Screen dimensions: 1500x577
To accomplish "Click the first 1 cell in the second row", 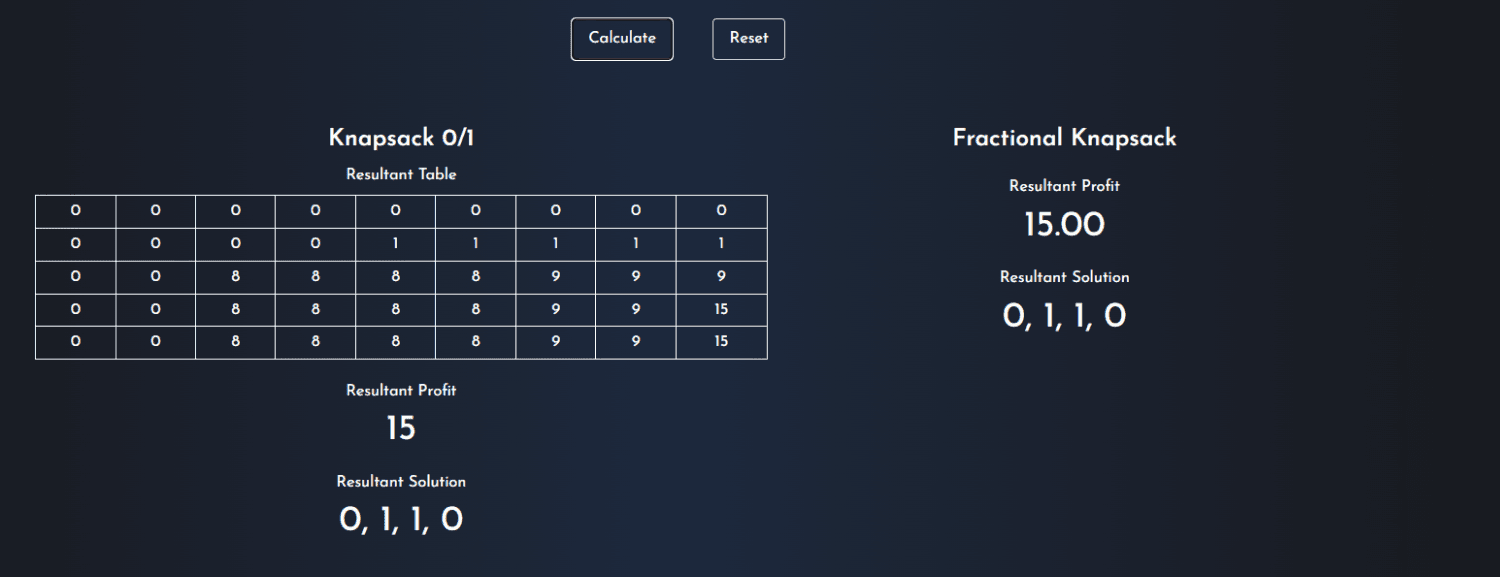I will [396, 244].
